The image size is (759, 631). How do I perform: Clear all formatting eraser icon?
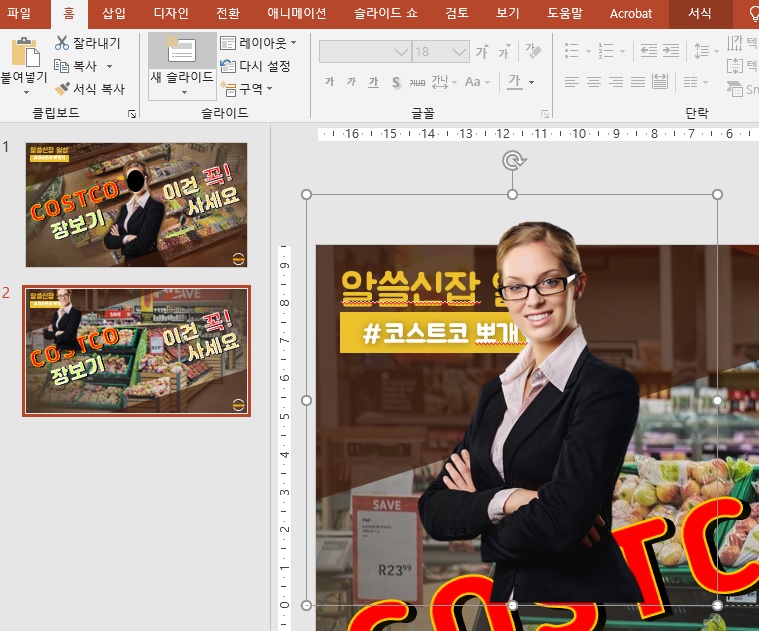533,51
